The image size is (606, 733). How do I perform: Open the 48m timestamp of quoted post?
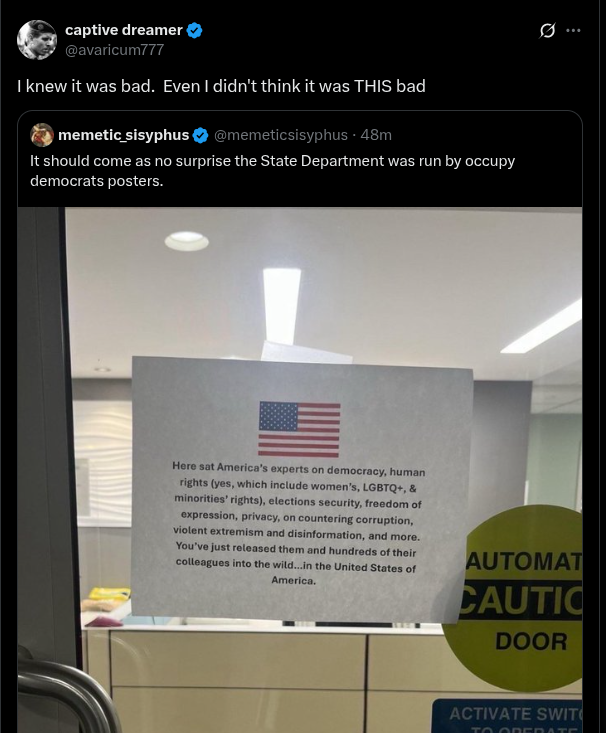[376, 135]
